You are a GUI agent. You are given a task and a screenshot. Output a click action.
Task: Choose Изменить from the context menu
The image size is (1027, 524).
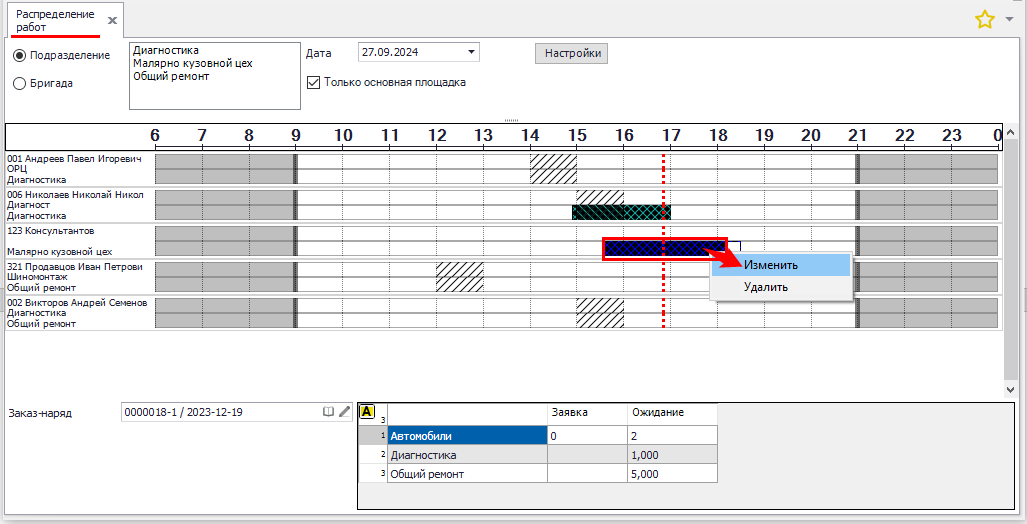coord(771,265)
